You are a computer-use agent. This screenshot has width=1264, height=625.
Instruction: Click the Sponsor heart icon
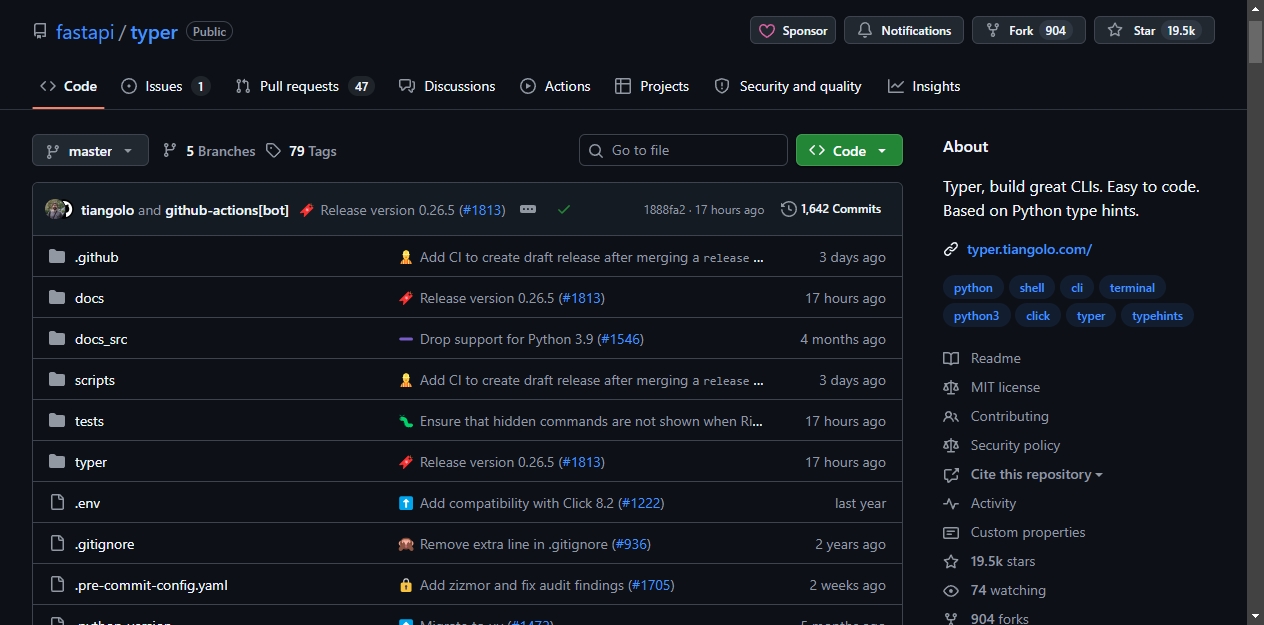click(x=767, y=31)
